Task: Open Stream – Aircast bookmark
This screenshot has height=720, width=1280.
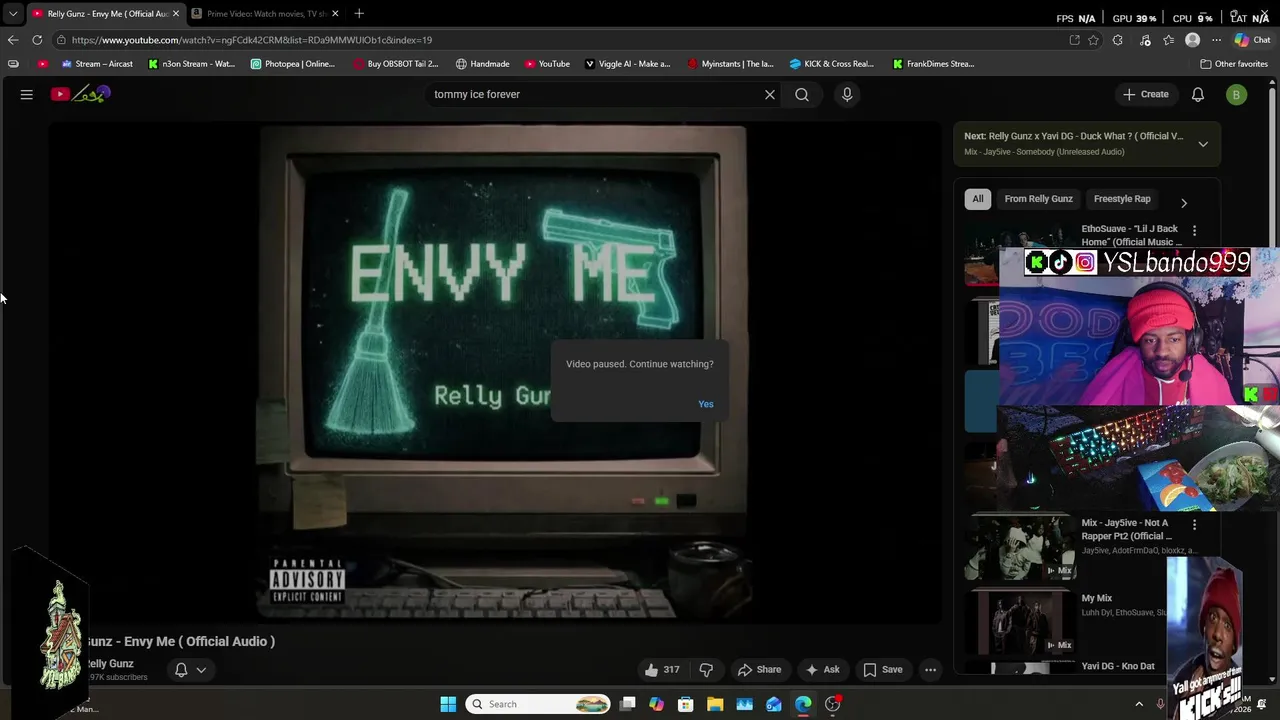Action: 97,64
